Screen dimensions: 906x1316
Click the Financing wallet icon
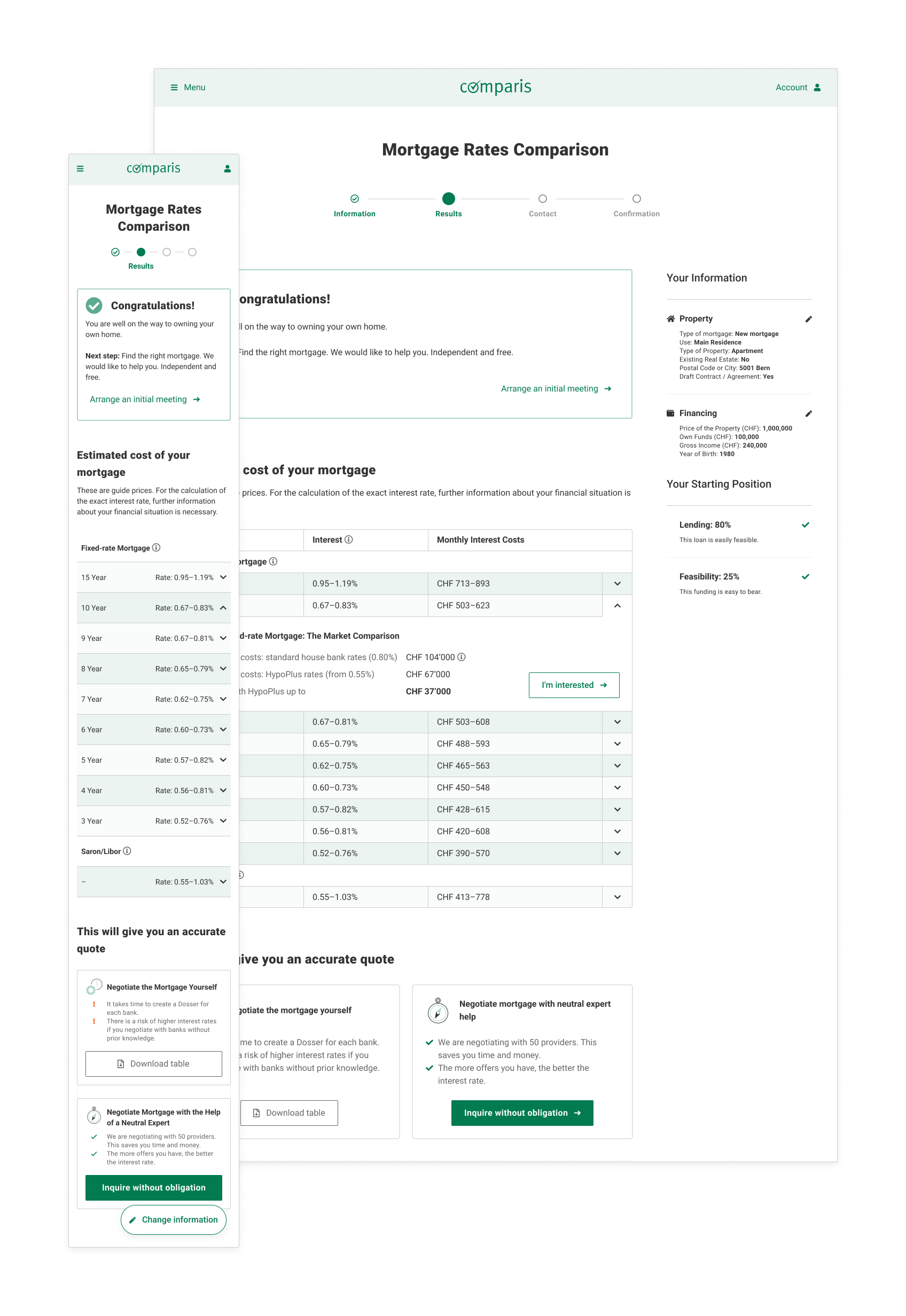click(670, 414)
